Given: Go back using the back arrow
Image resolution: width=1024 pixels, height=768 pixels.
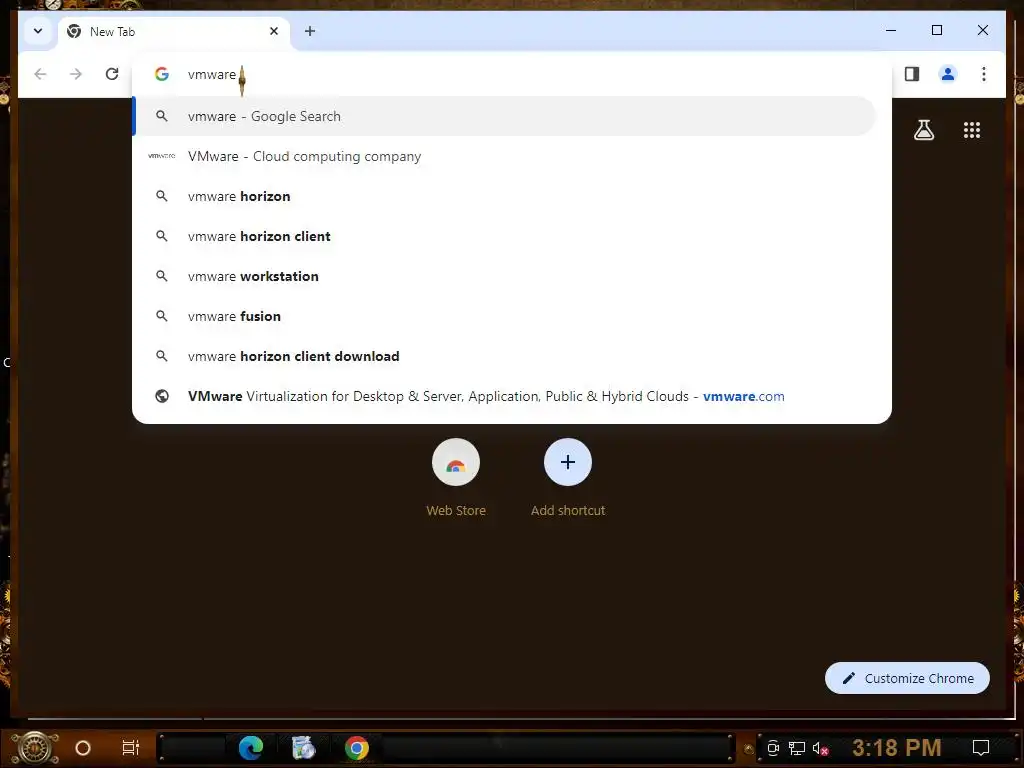Looking at the screenshot, I should [40, 74].
